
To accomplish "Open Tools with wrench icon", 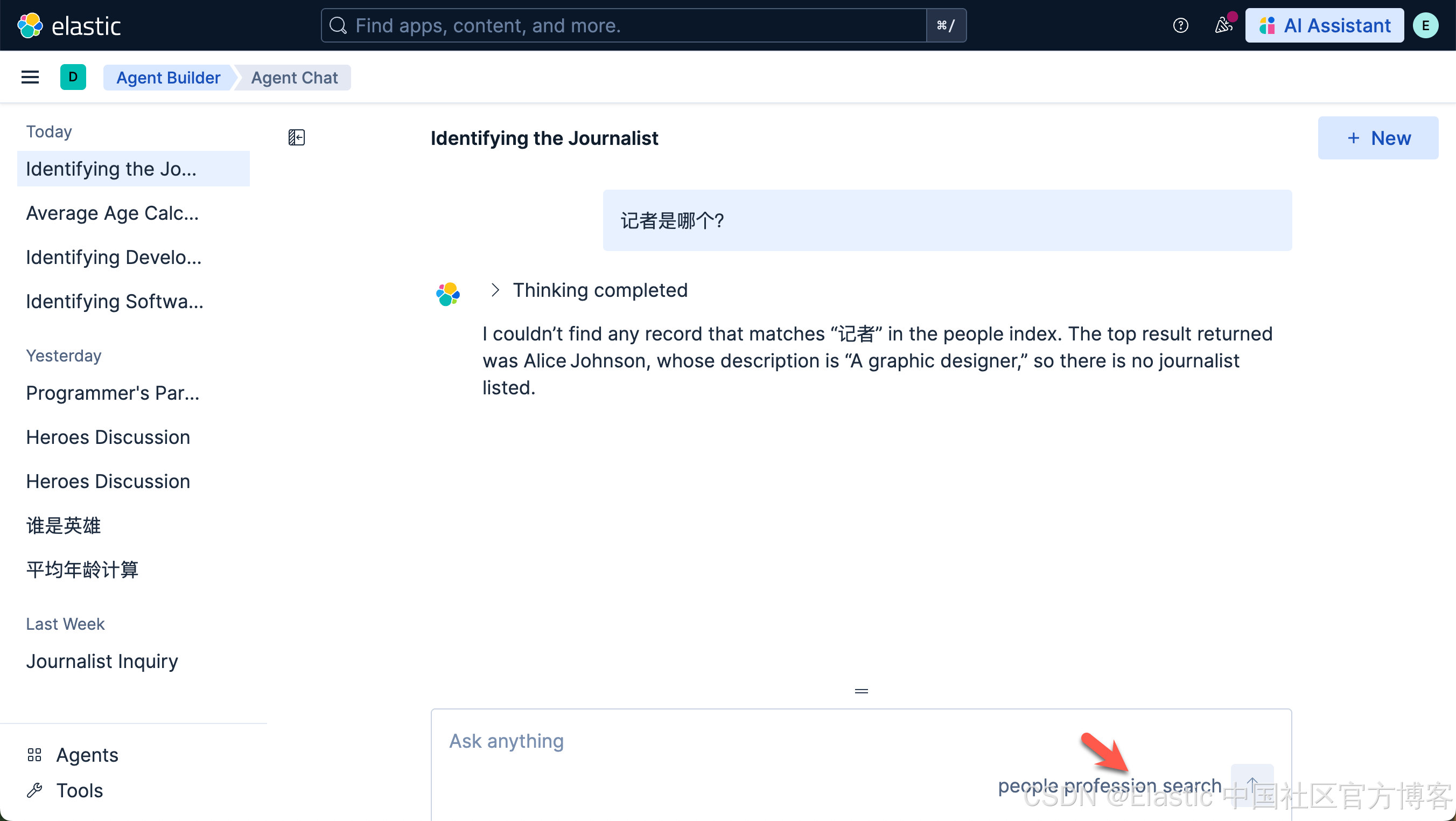I will (34, 790).
